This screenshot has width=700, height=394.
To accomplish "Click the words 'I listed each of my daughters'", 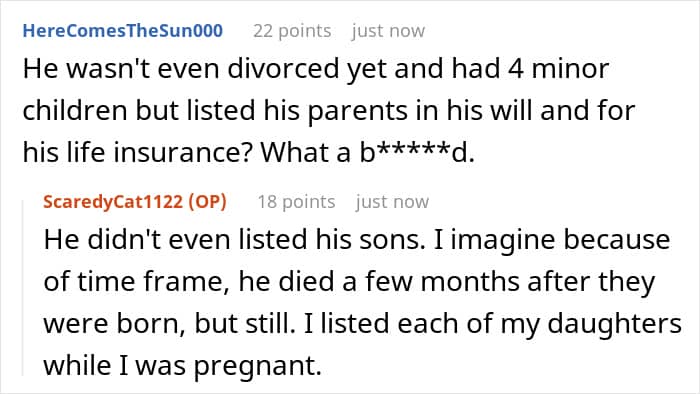I will [492, 323].
